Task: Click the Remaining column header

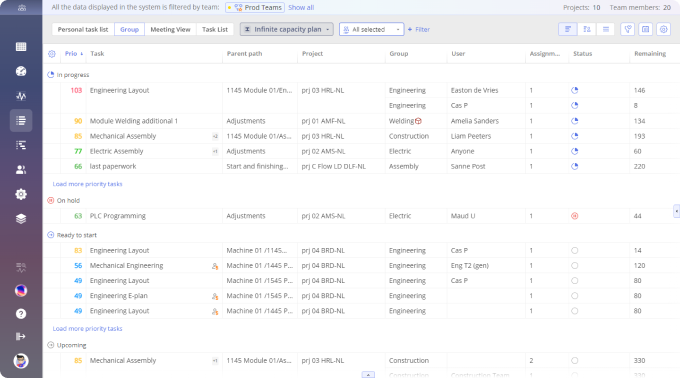Action: 650,54
